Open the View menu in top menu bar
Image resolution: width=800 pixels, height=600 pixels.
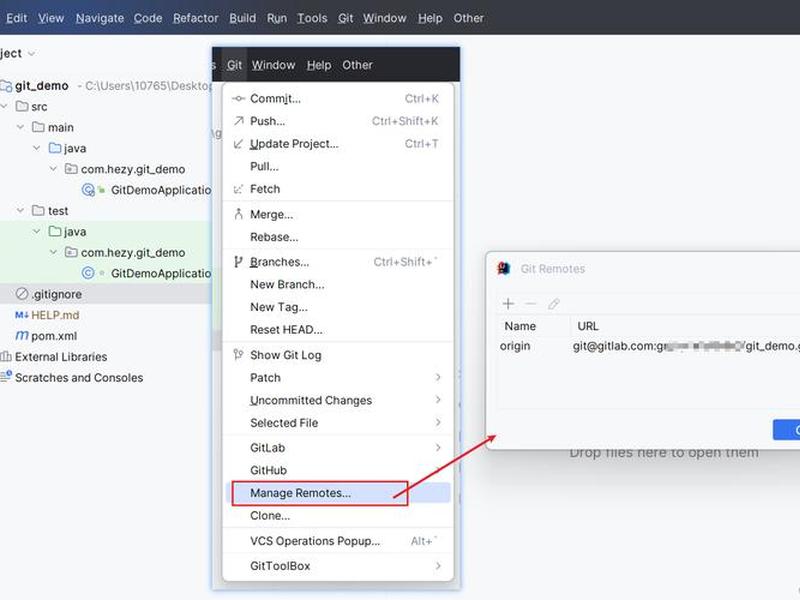point(51,18)
